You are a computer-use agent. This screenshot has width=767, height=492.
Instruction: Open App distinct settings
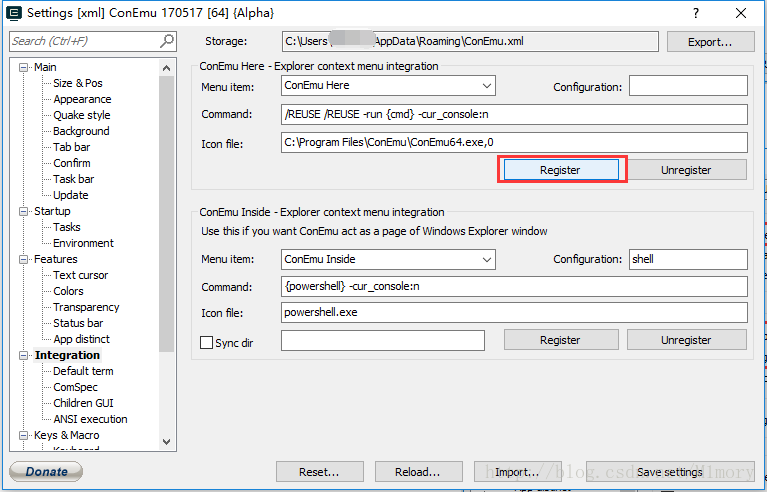click(81, 339)
